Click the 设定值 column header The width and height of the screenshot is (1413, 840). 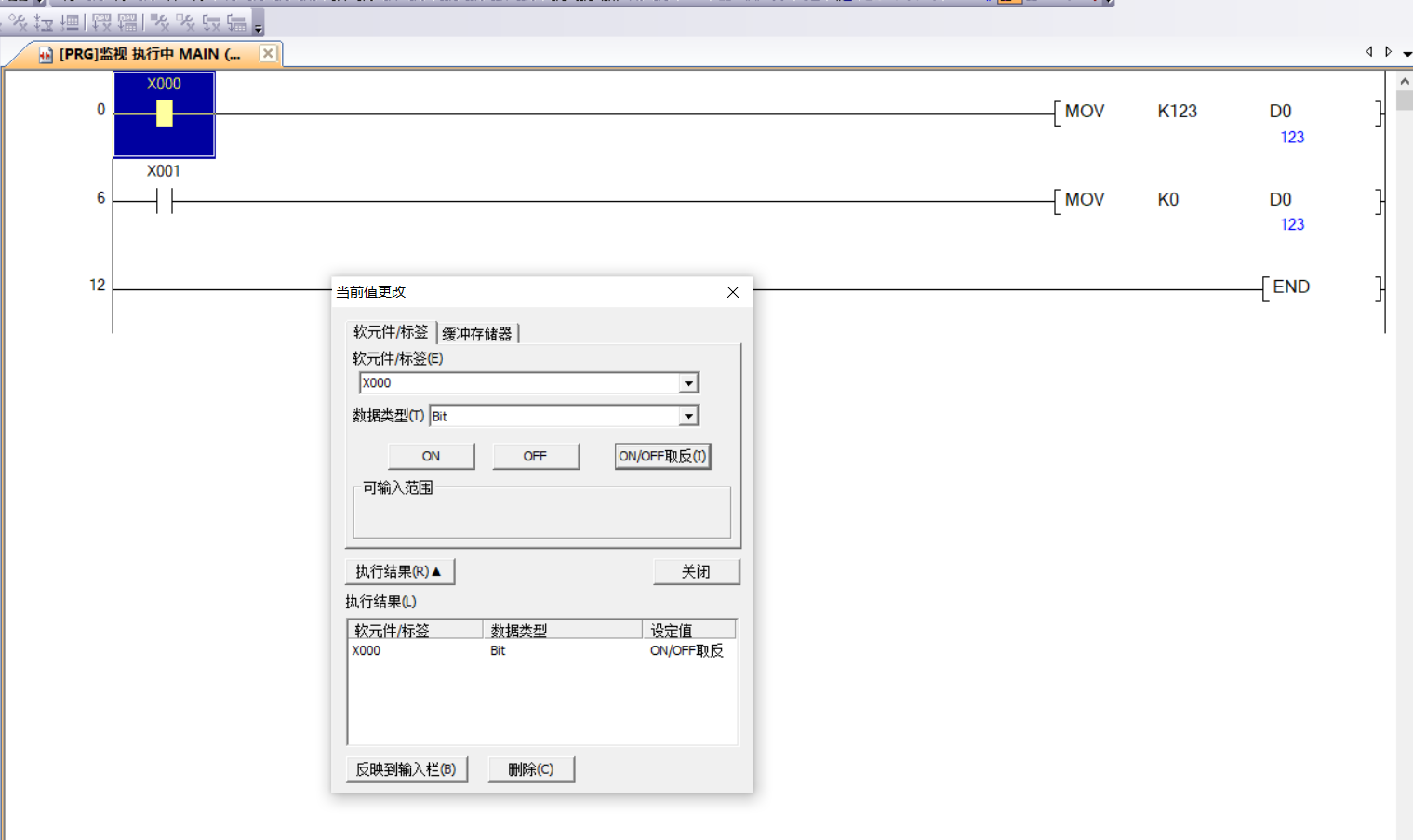tap(689, 630)
